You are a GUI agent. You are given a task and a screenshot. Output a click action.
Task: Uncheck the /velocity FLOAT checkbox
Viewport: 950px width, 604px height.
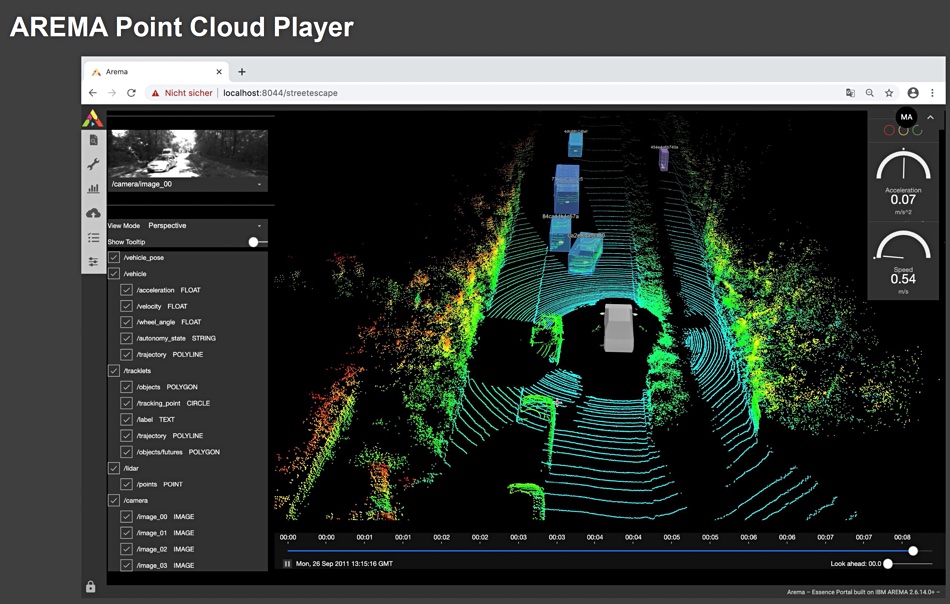(x=126, y=307)
